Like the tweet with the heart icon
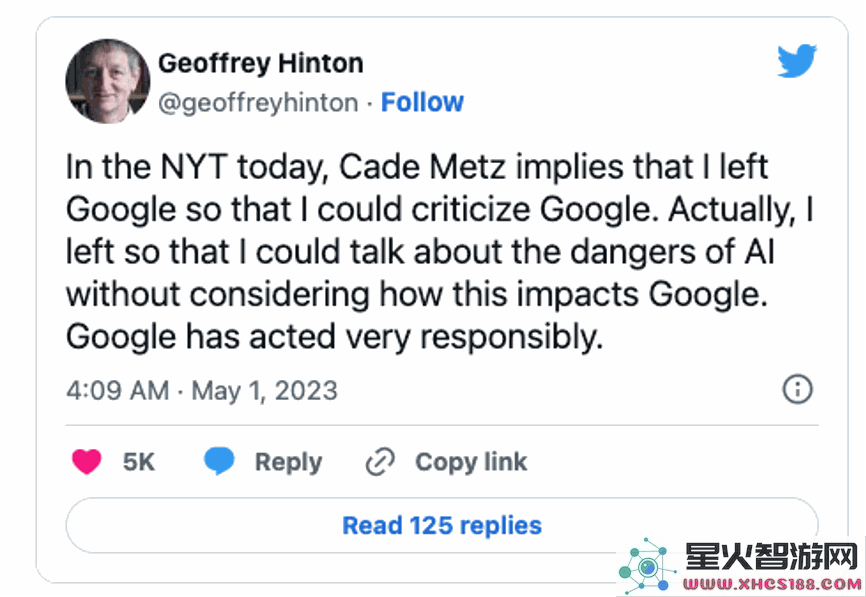Screen dimensions: 866x597 [87, 461]
